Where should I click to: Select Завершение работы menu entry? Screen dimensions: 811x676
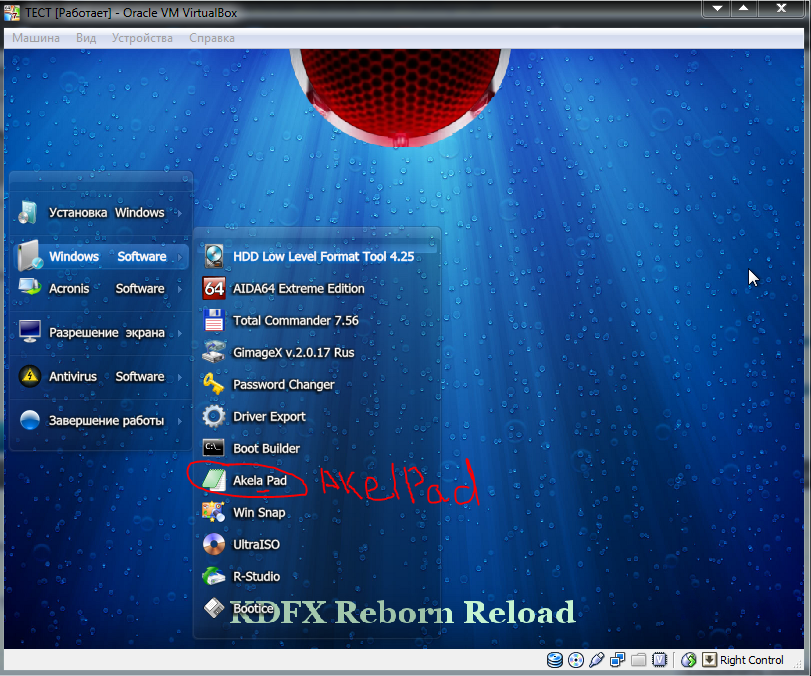pos(100,420)
